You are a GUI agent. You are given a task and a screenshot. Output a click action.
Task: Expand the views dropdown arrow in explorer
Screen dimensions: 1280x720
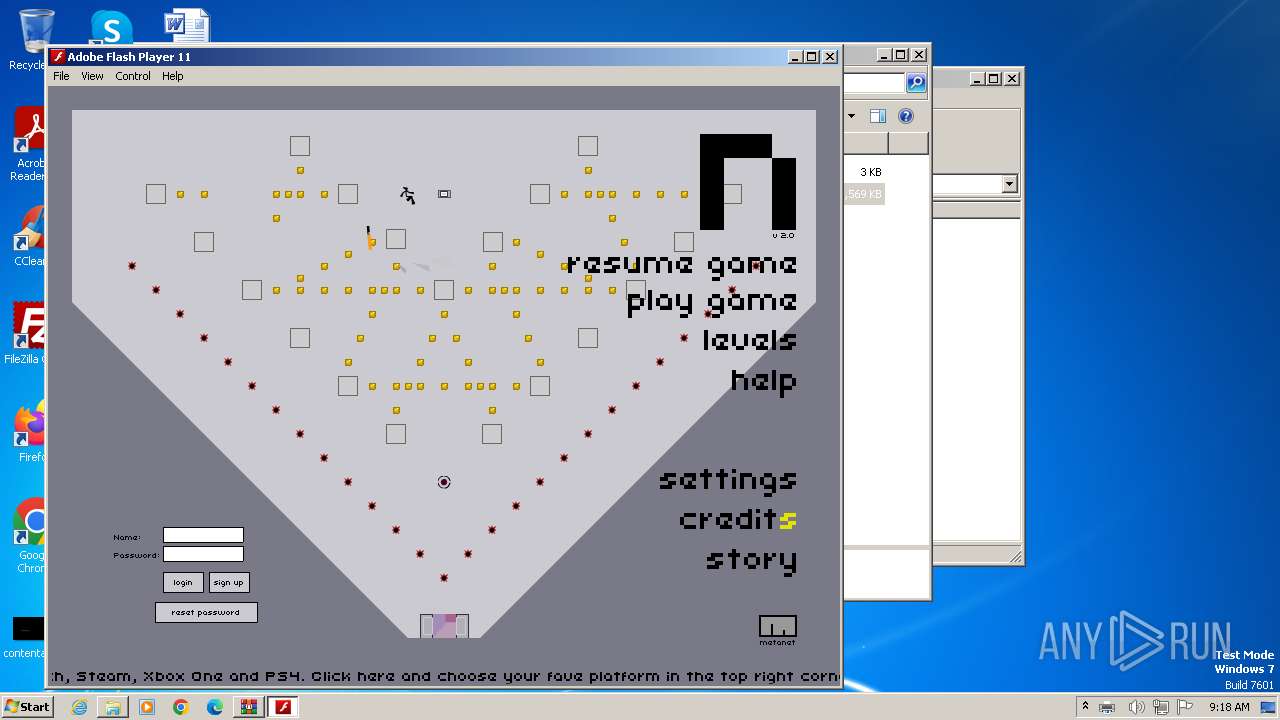(x=851, y=116)
